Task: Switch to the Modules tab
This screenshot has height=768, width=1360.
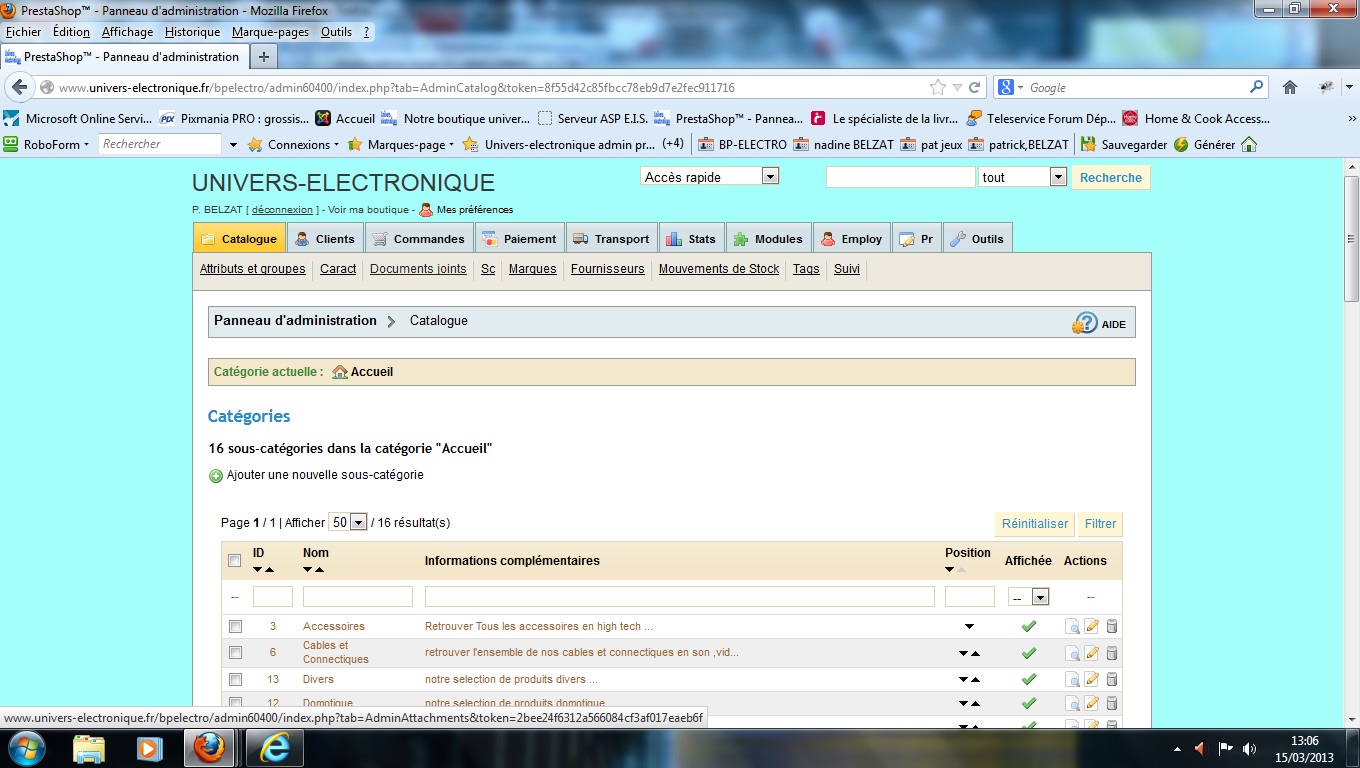Action: coord(769,239)
